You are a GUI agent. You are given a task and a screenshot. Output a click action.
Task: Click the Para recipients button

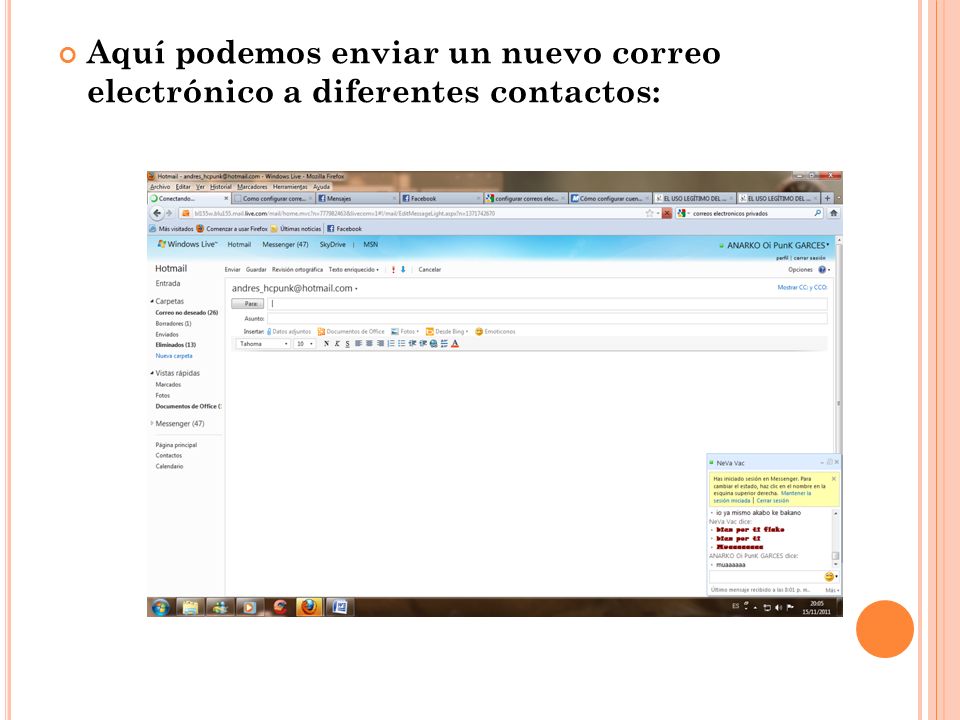click(x=248, y=304)
